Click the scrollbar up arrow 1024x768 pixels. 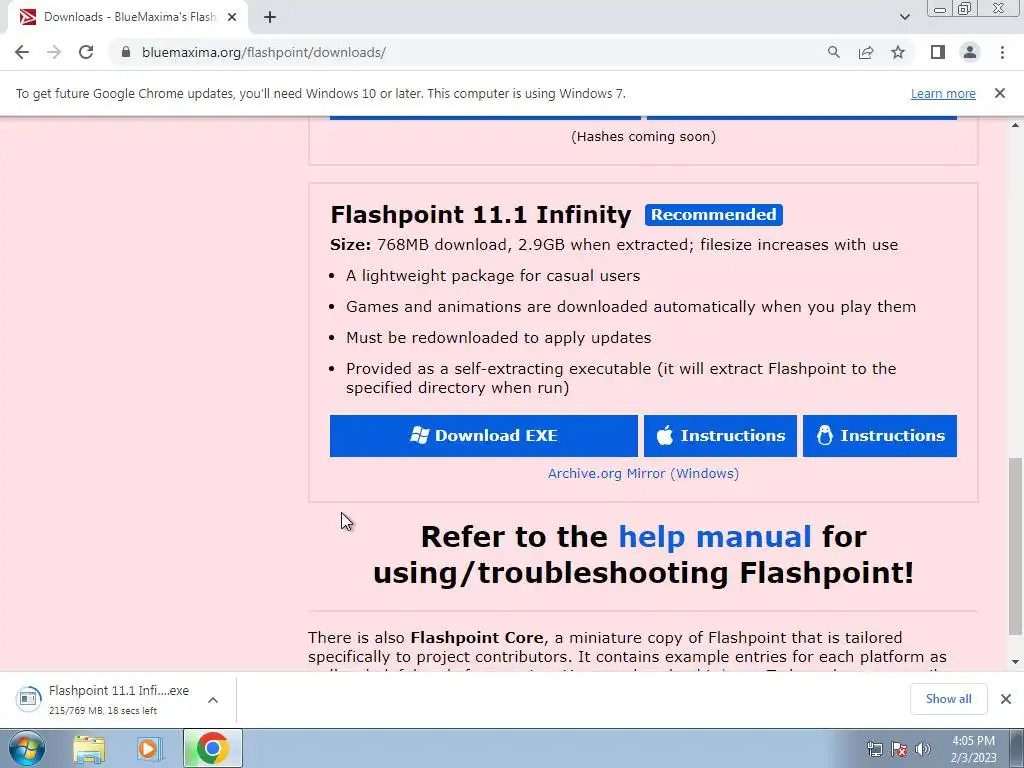[1016, 124]
